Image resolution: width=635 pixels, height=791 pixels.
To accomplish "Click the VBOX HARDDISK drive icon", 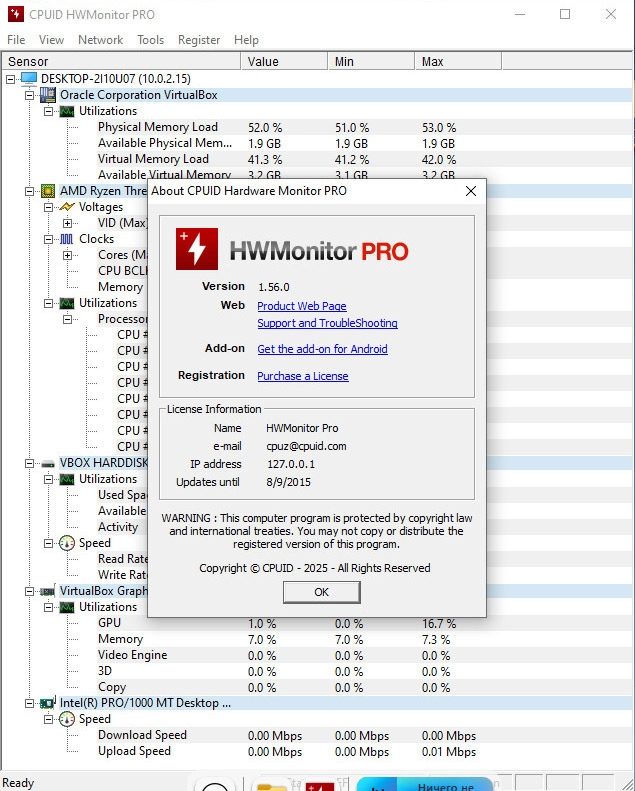I will coord(48,463).
